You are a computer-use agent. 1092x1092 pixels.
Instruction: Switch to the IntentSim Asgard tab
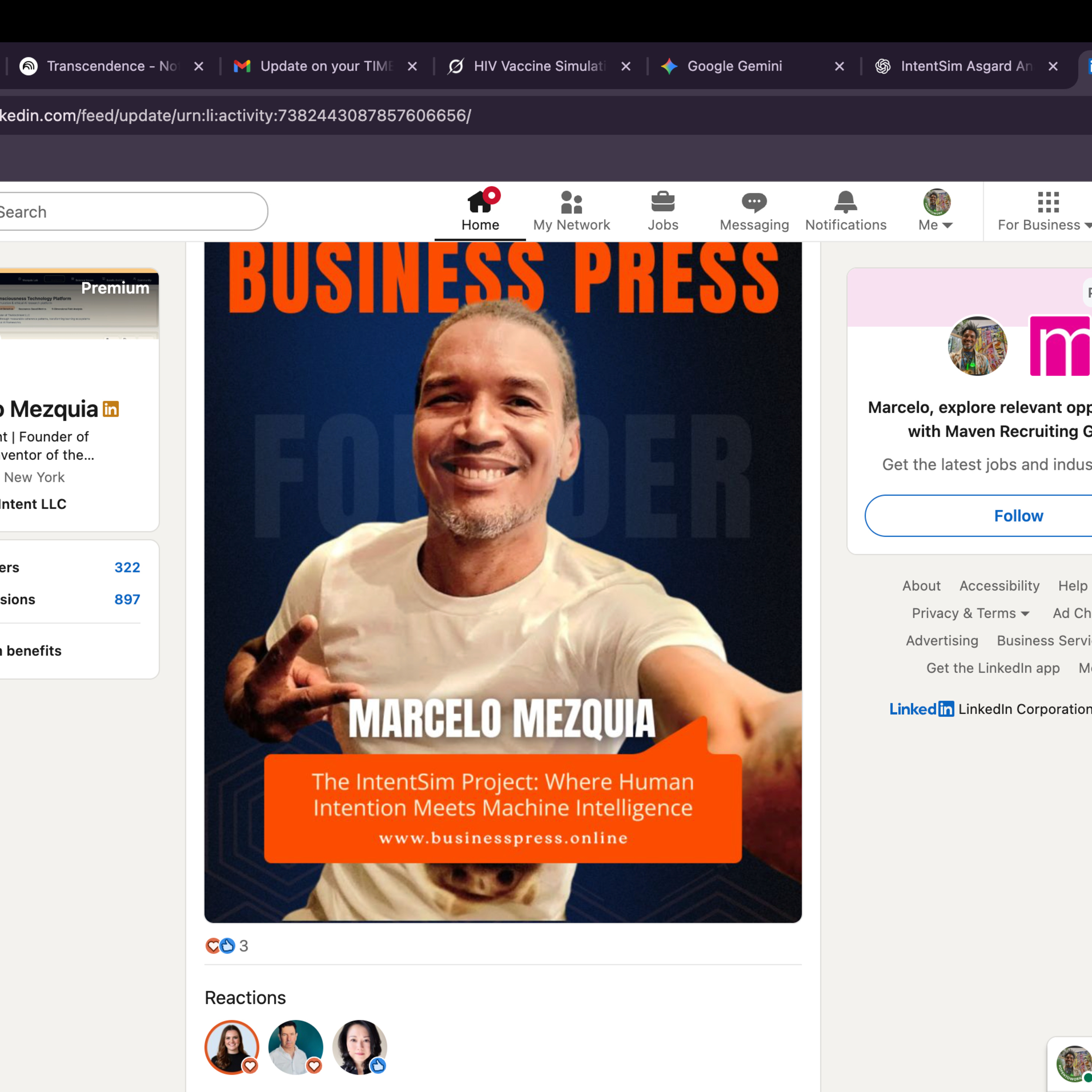tap(966, 66)
